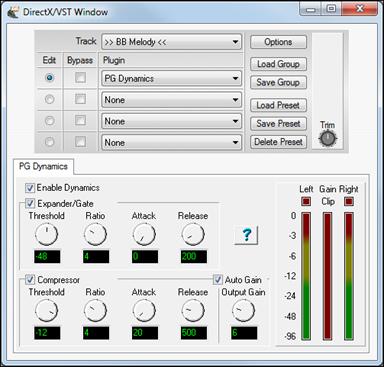Click the Output Gain knob
The image size is (384, 367).
coord(243,311)
